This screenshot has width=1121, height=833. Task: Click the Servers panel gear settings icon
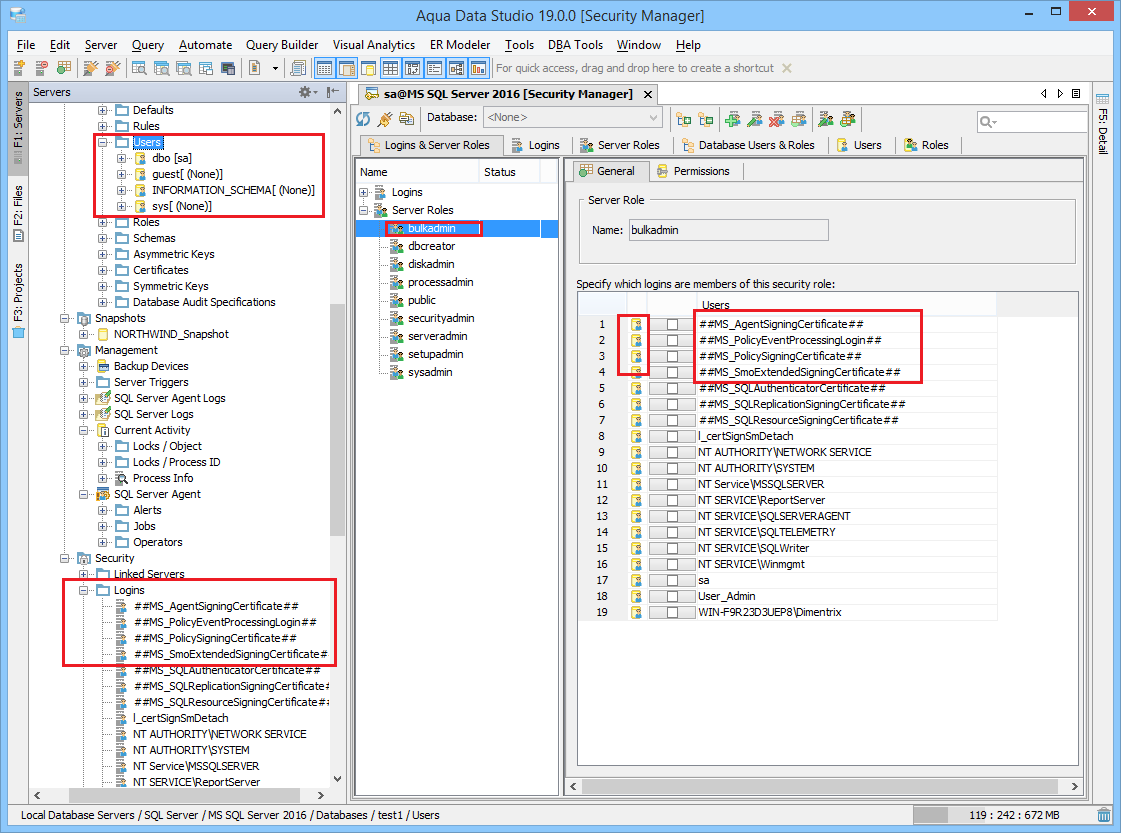pyautogui.click(x=306, y=92)
